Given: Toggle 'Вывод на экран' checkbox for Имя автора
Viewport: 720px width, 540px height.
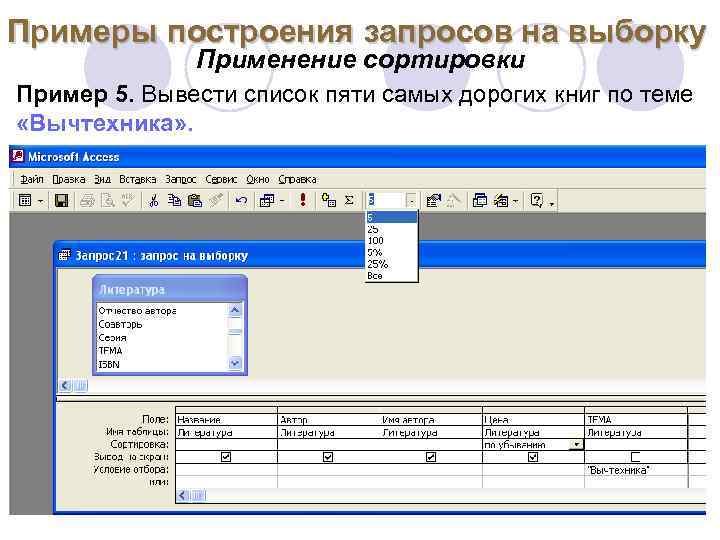Looking at the screenshot, I should [431, 457].
